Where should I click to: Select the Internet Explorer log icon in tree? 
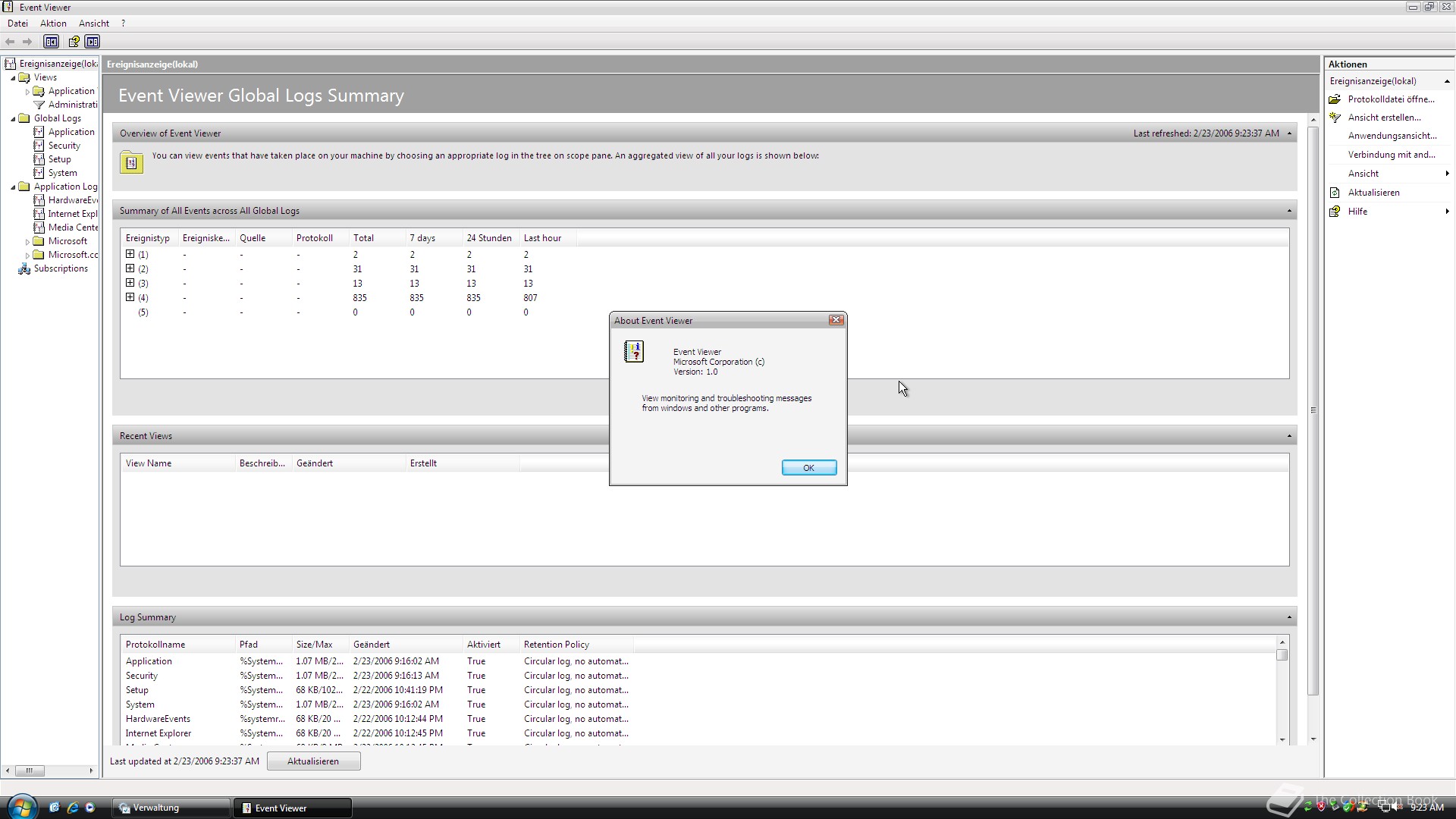[39, 214]
